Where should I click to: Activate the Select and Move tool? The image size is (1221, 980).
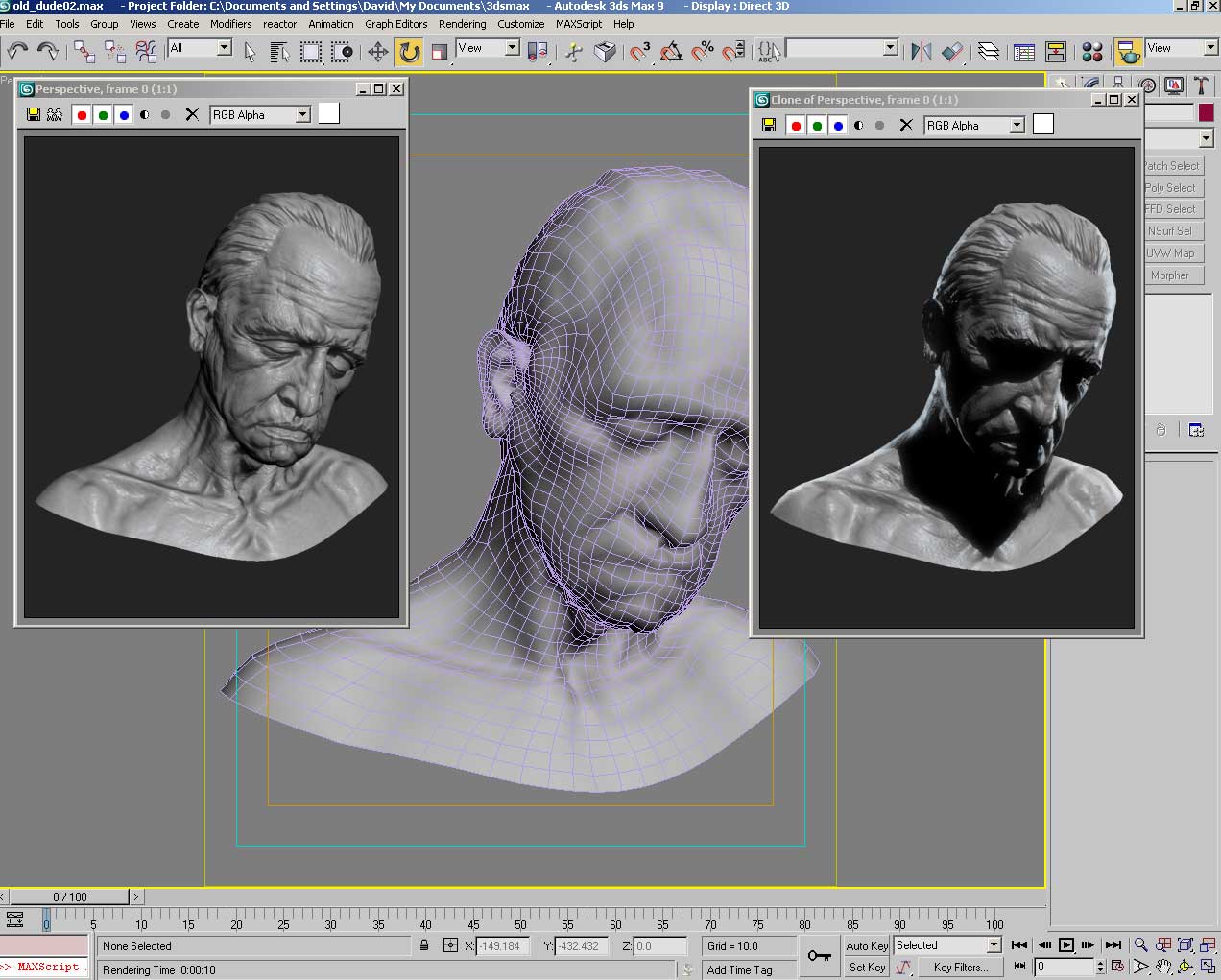pos(378,51)
